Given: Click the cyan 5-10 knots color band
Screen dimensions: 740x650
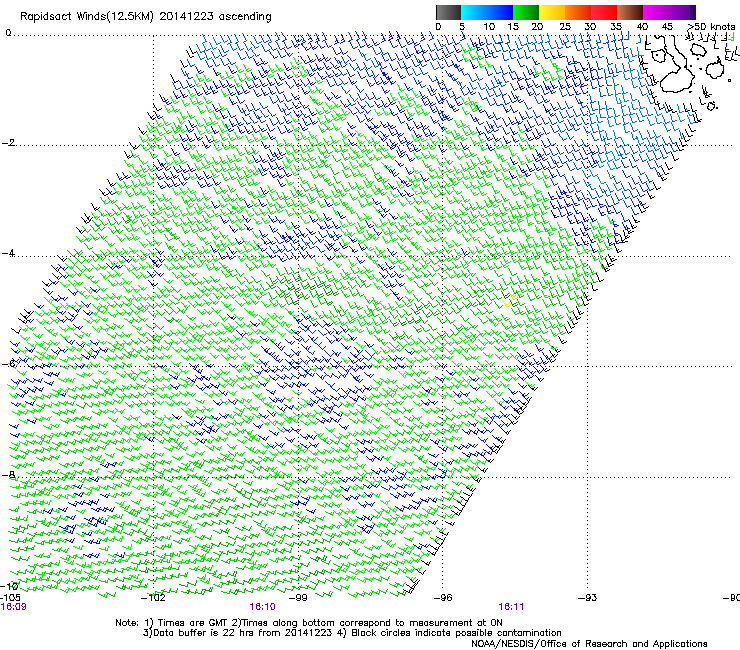Looking at the screenshot, I should coord(474,12).
